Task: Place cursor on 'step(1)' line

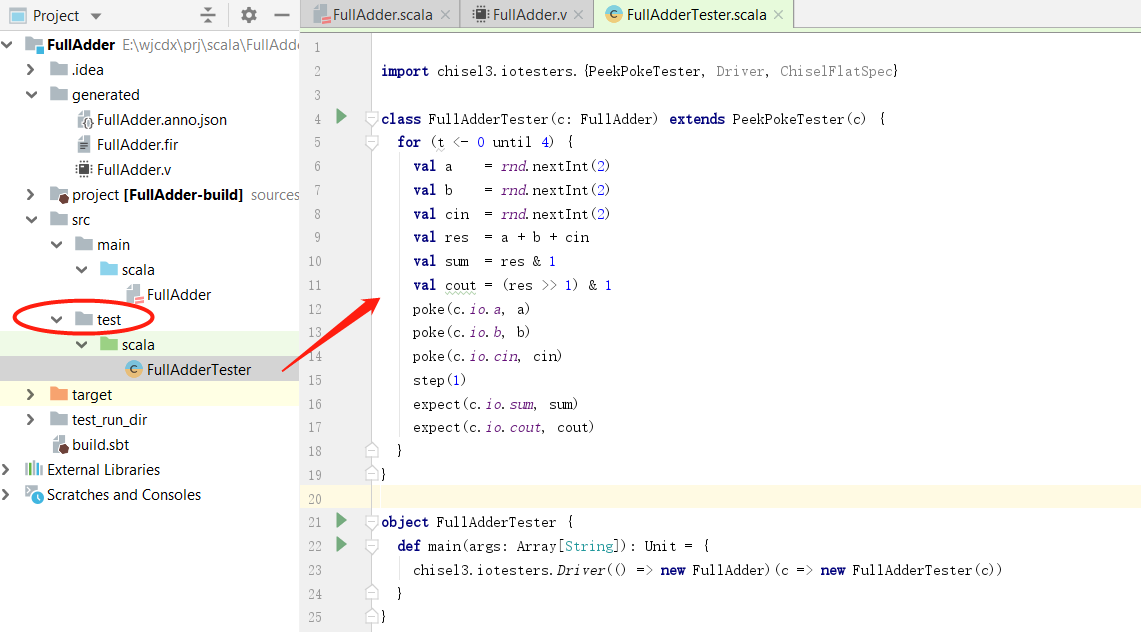Action: coord(439,380)
